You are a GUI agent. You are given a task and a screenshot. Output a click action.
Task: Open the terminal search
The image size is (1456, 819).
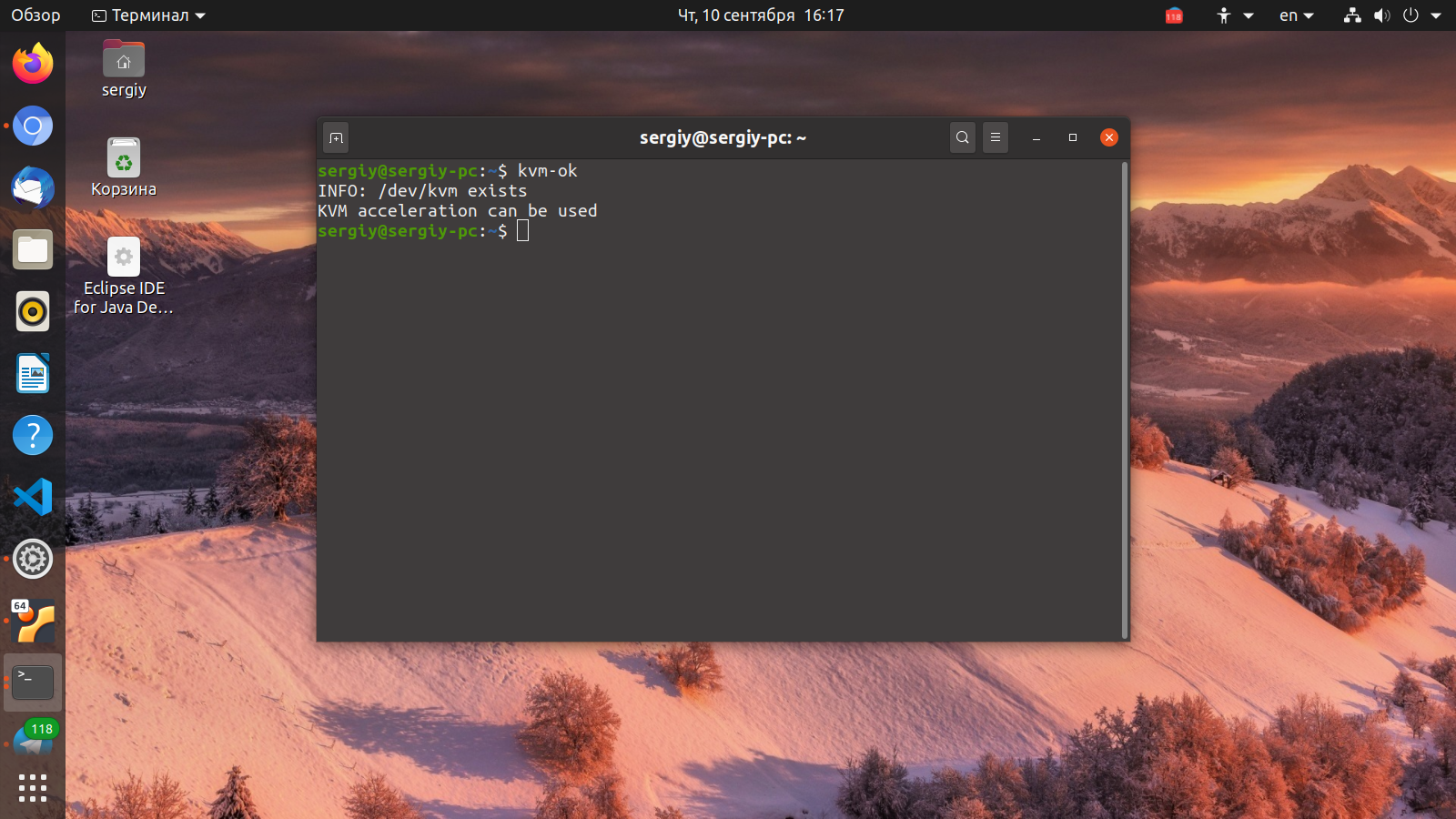962,137
